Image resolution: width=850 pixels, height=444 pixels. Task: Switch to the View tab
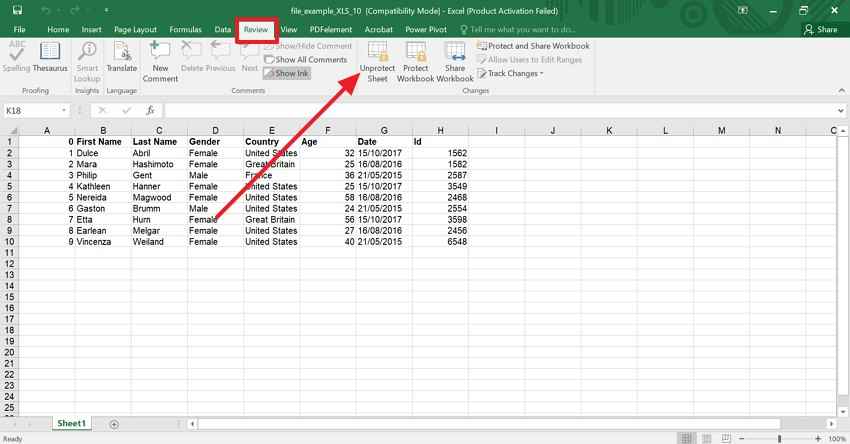click(x=289, y=29)
